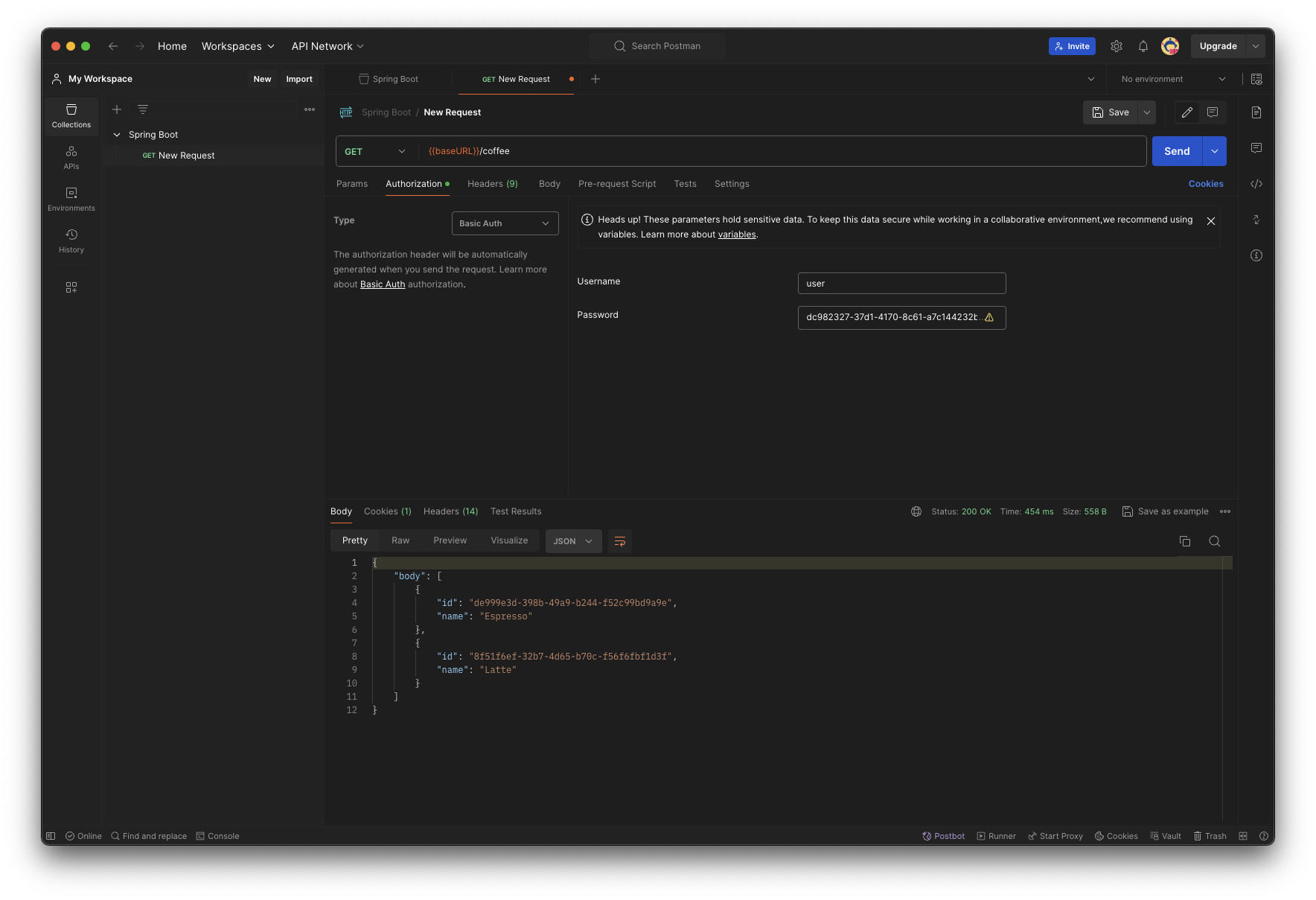Open the API Network dropdown menu
The image size is (1316, 900).
(328, 46)
